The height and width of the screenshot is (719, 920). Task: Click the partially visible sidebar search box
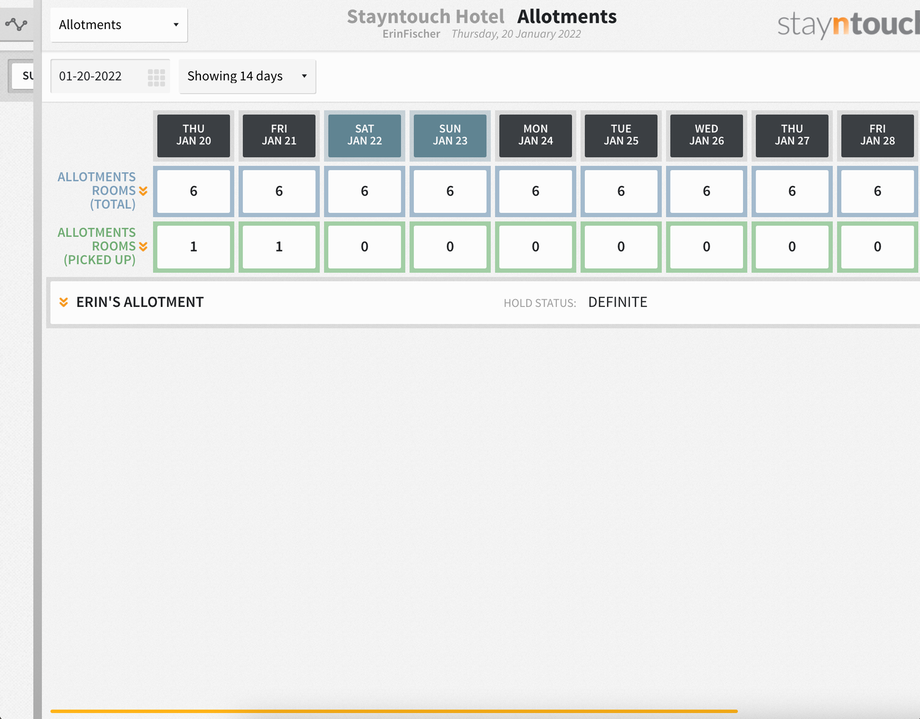click(x=22, y=76)
